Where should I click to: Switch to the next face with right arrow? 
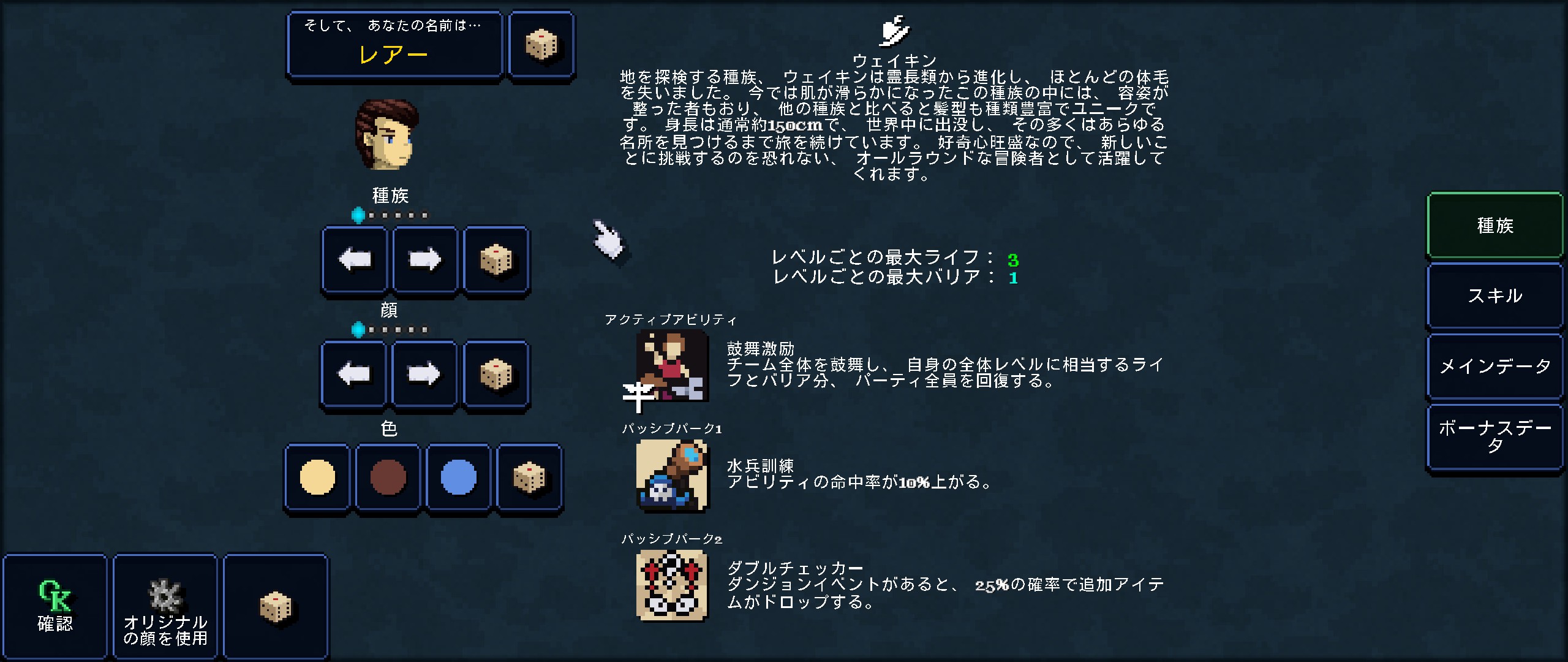pos(424,374)
